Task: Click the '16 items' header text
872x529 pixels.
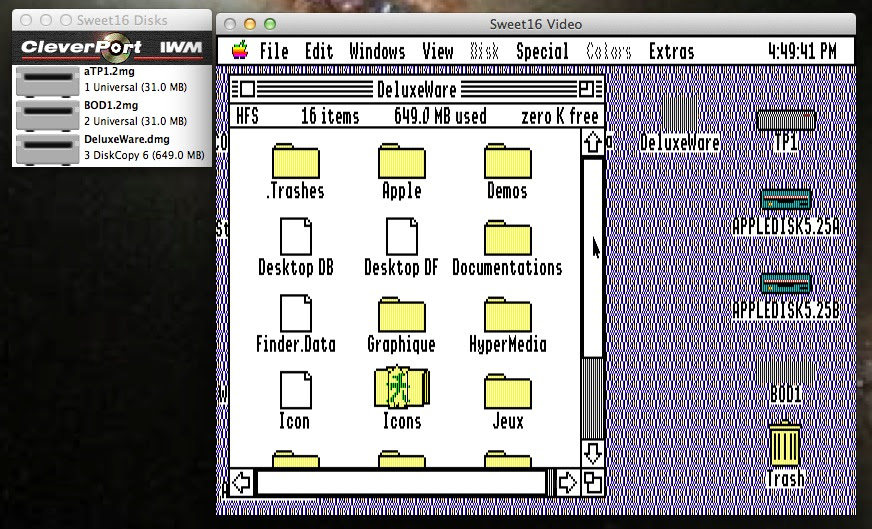Action: point(330,116)
